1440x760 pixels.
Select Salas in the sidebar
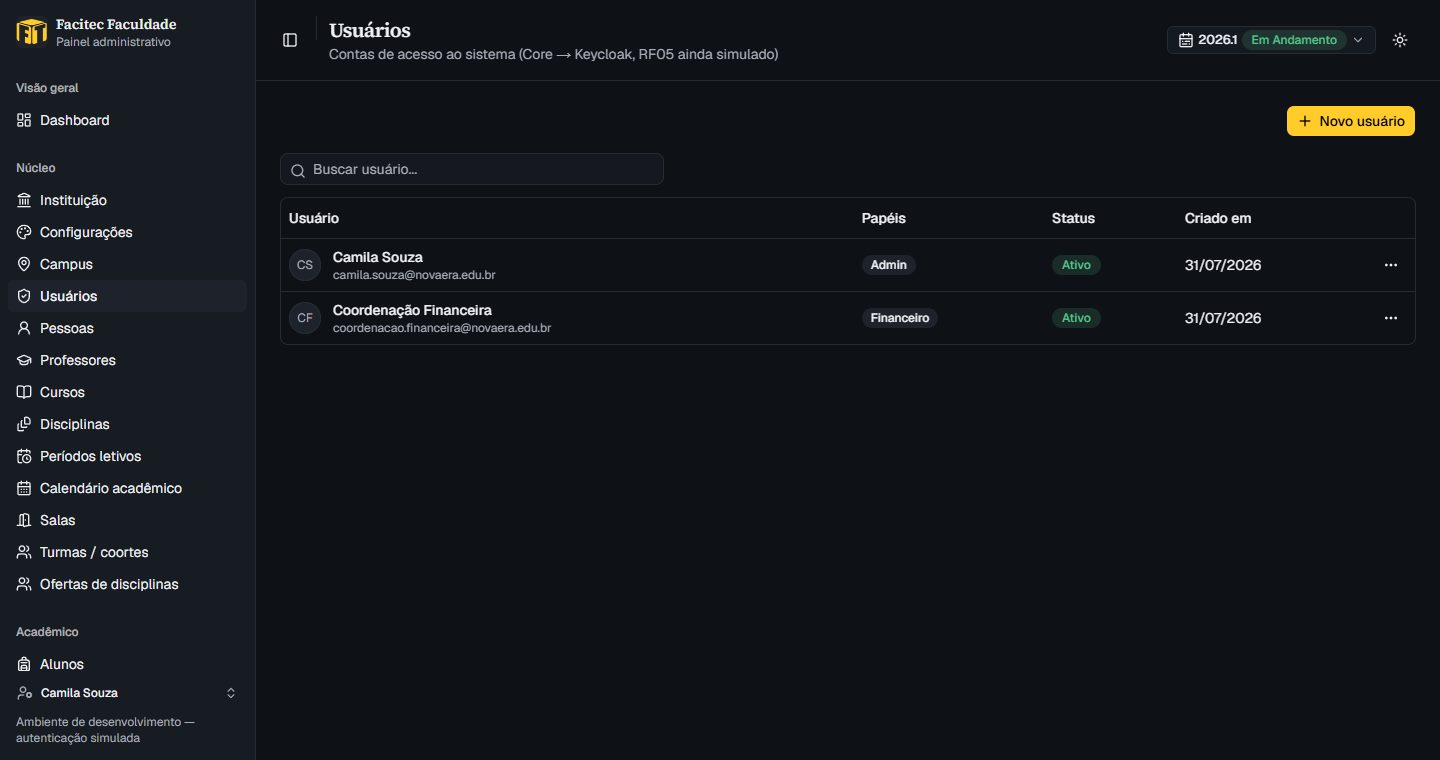(127, 520)
